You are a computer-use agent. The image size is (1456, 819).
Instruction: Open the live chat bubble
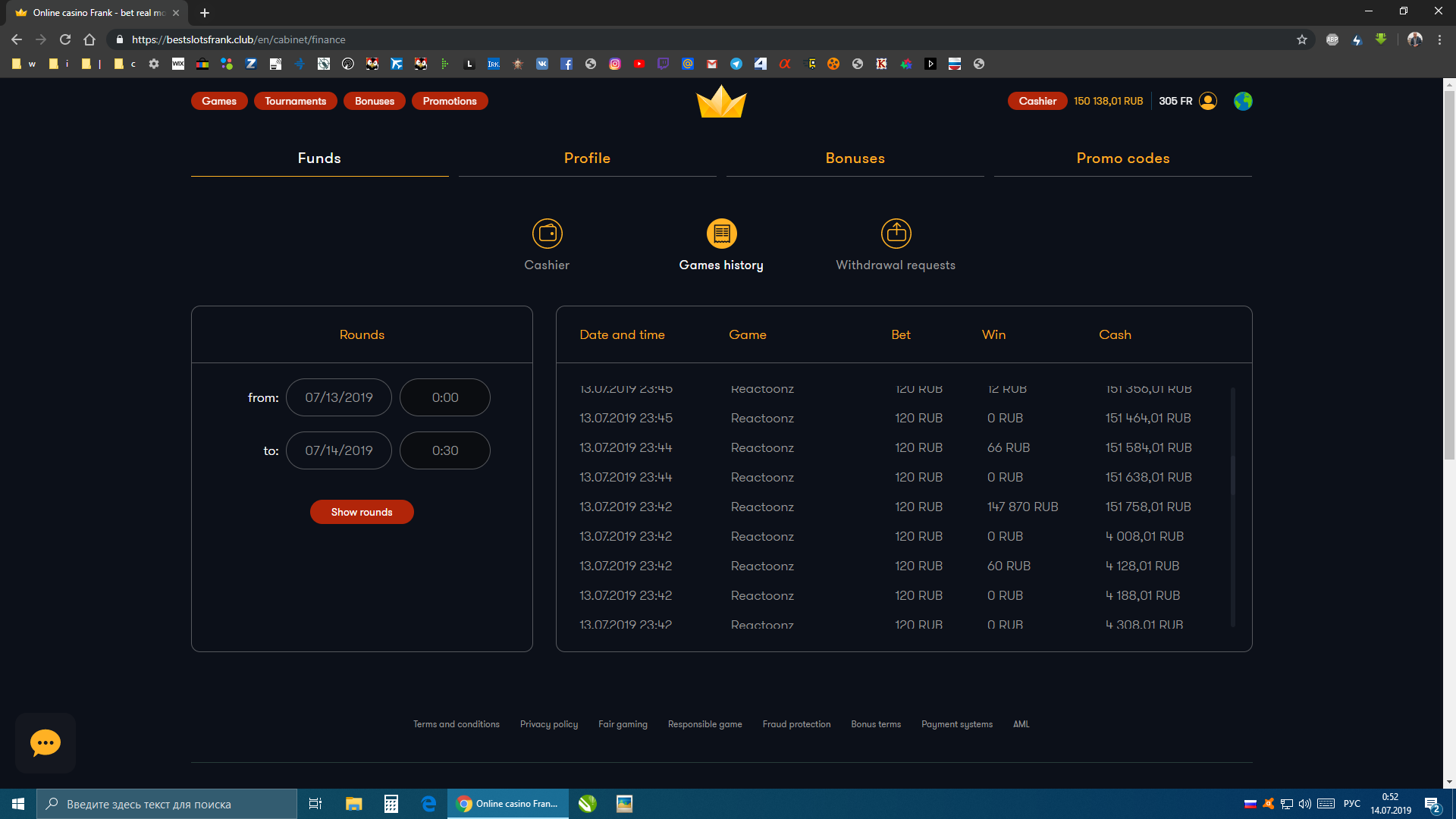click(x=45, y=742)
